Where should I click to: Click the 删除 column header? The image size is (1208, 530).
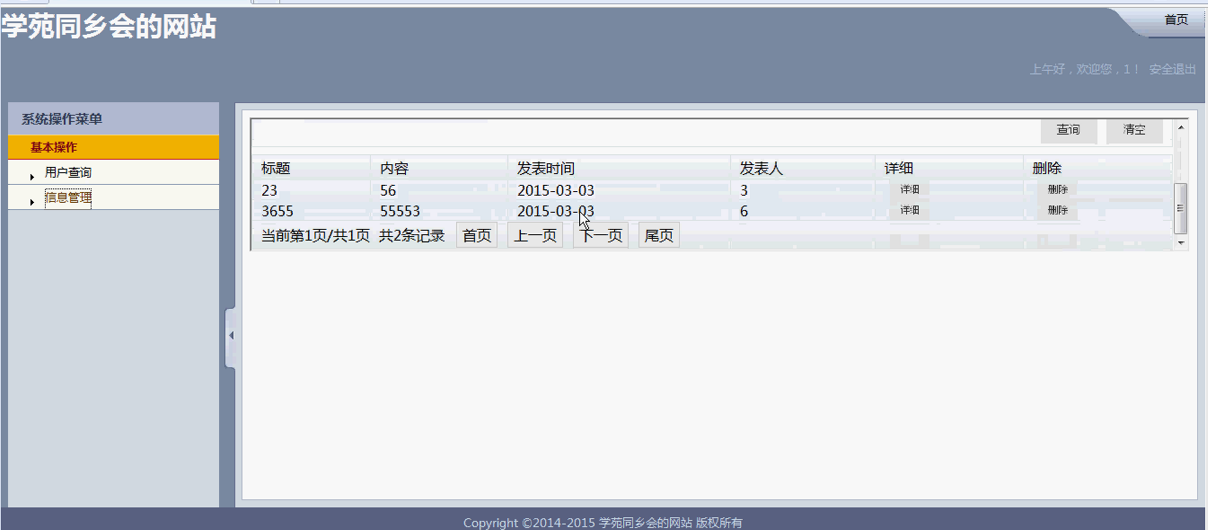(1047, 169)
